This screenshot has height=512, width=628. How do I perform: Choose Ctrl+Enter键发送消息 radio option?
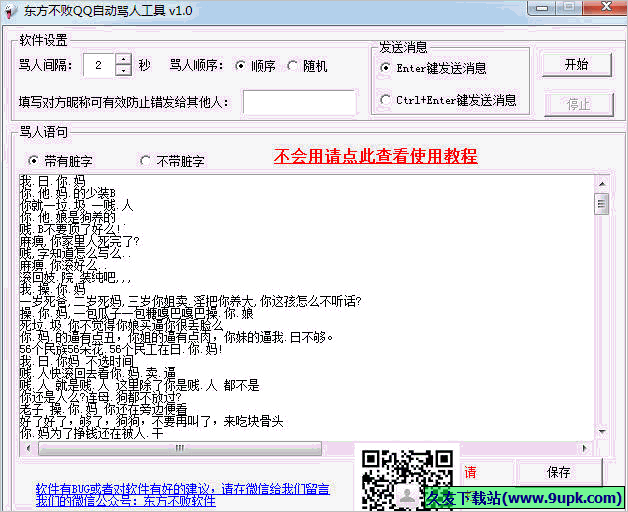click(385, 100)
